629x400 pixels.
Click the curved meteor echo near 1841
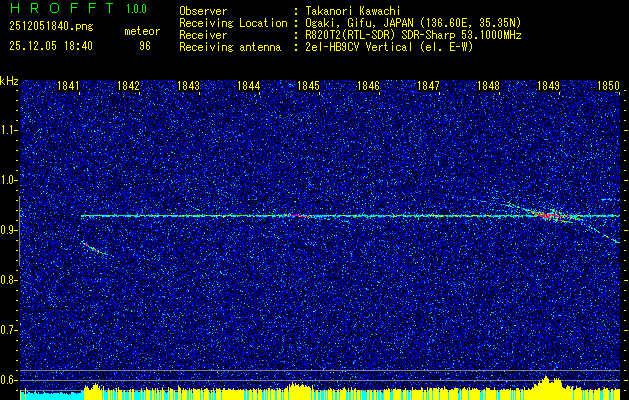tap(94, 248)
